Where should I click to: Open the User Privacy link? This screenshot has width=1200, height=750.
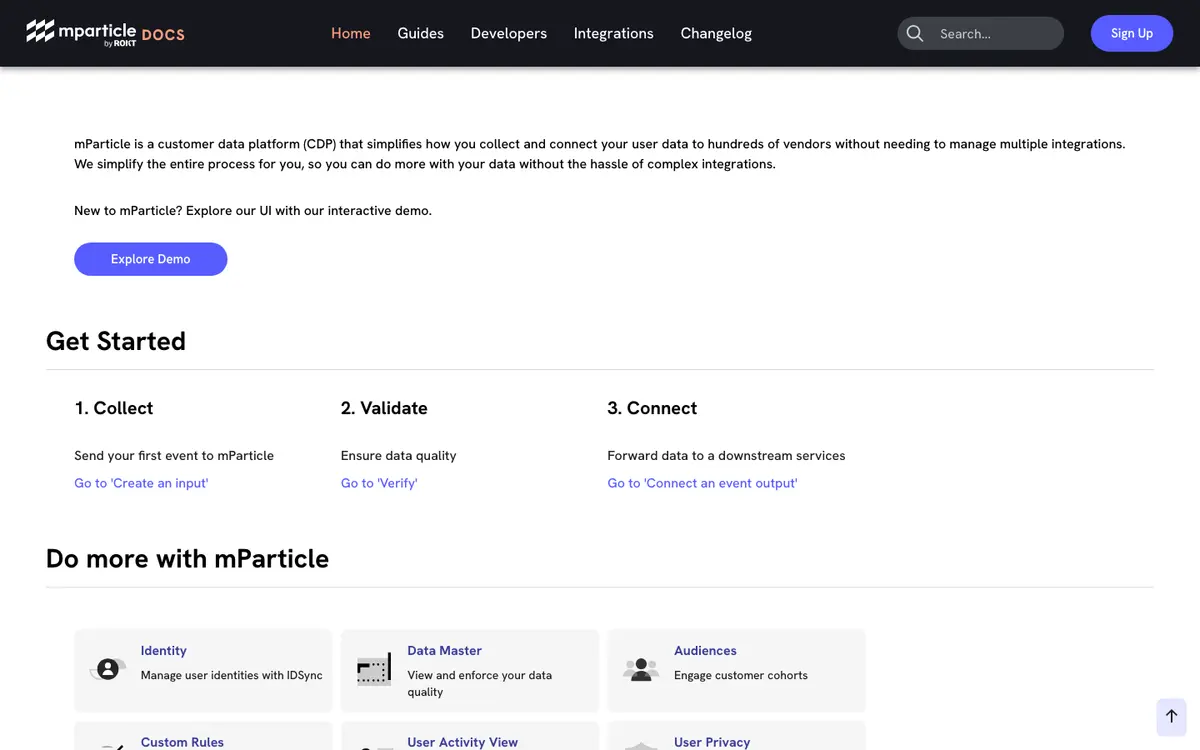tap(712, 742)
